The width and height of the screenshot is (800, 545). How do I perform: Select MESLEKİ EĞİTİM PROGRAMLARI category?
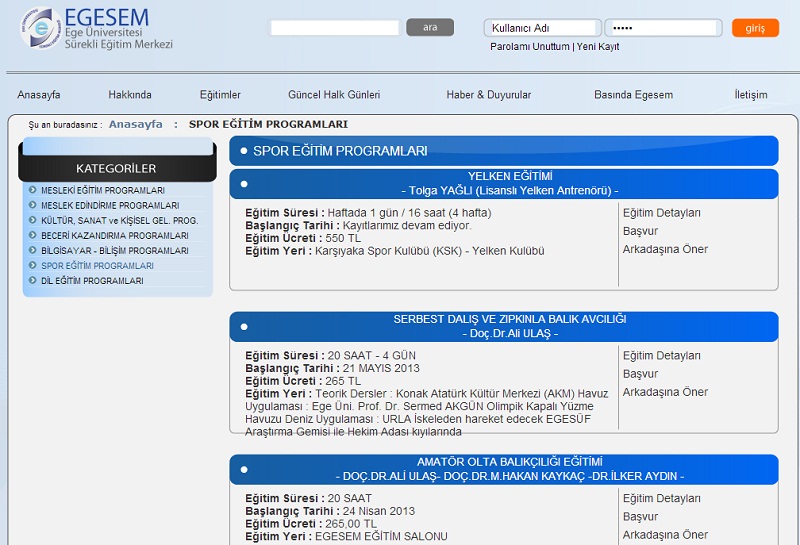point(103,190)
